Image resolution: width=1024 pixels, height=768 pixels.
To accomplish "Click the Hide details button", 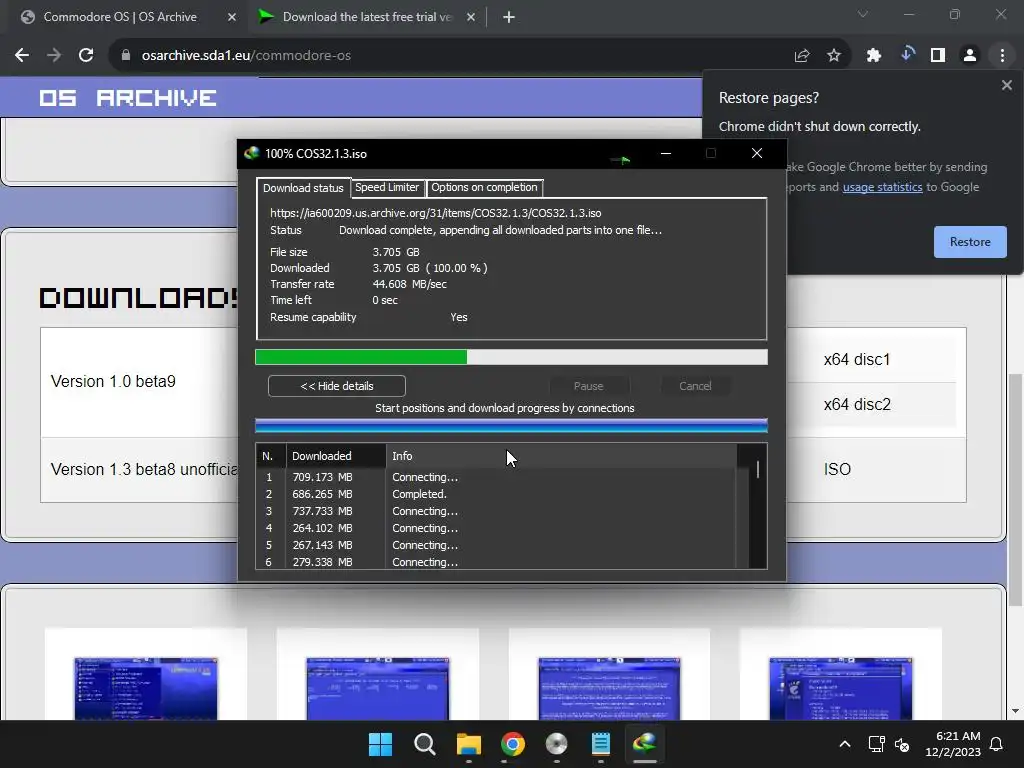I will pos(337,386).
